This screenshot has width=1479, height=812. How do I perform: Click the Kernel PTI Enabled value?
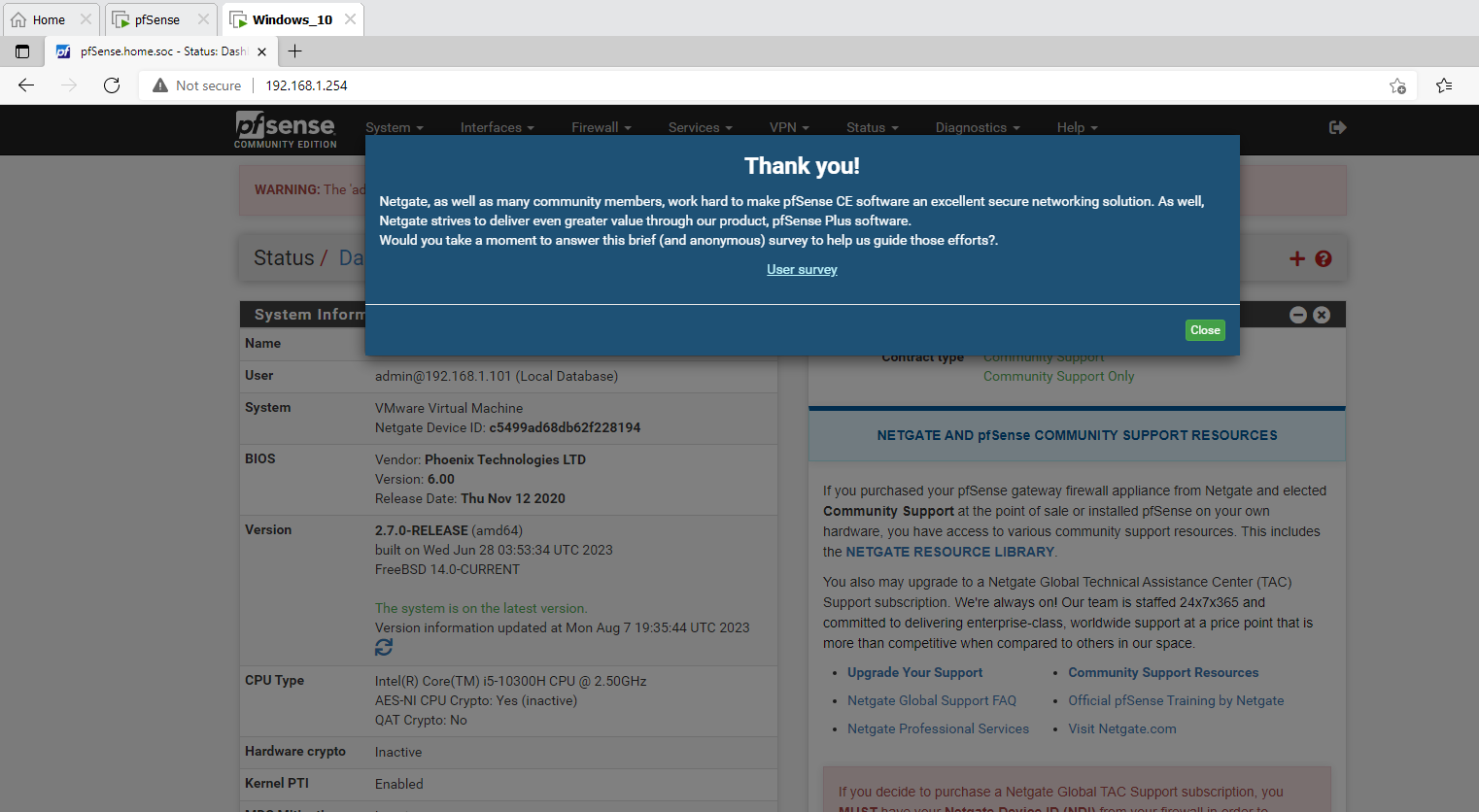pyautogui.click(x=399, y=784)
